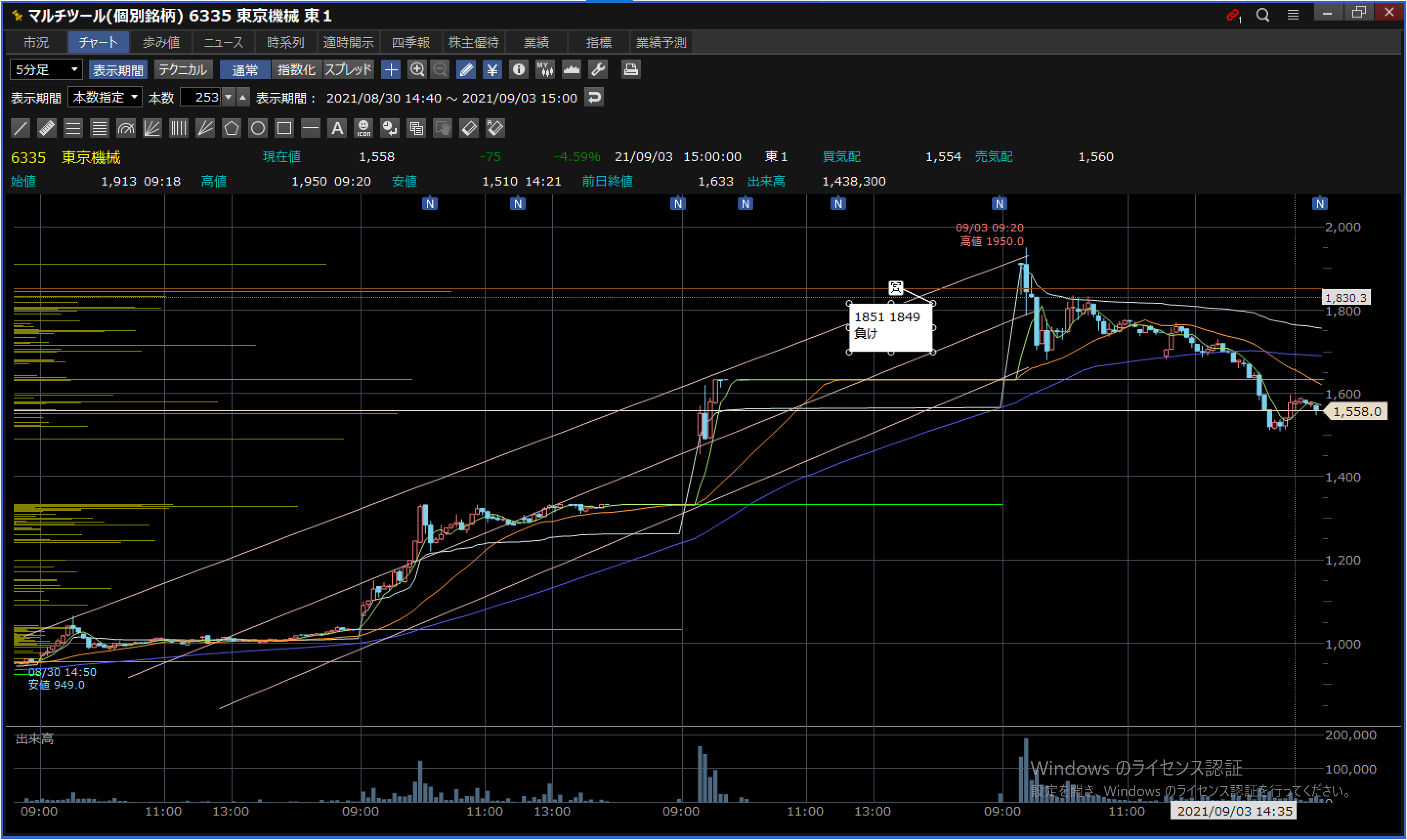The height and width of the screenshot is (840, 1407).
Task: Click the 本数 253 input field
Action: [x=201, y=97]
